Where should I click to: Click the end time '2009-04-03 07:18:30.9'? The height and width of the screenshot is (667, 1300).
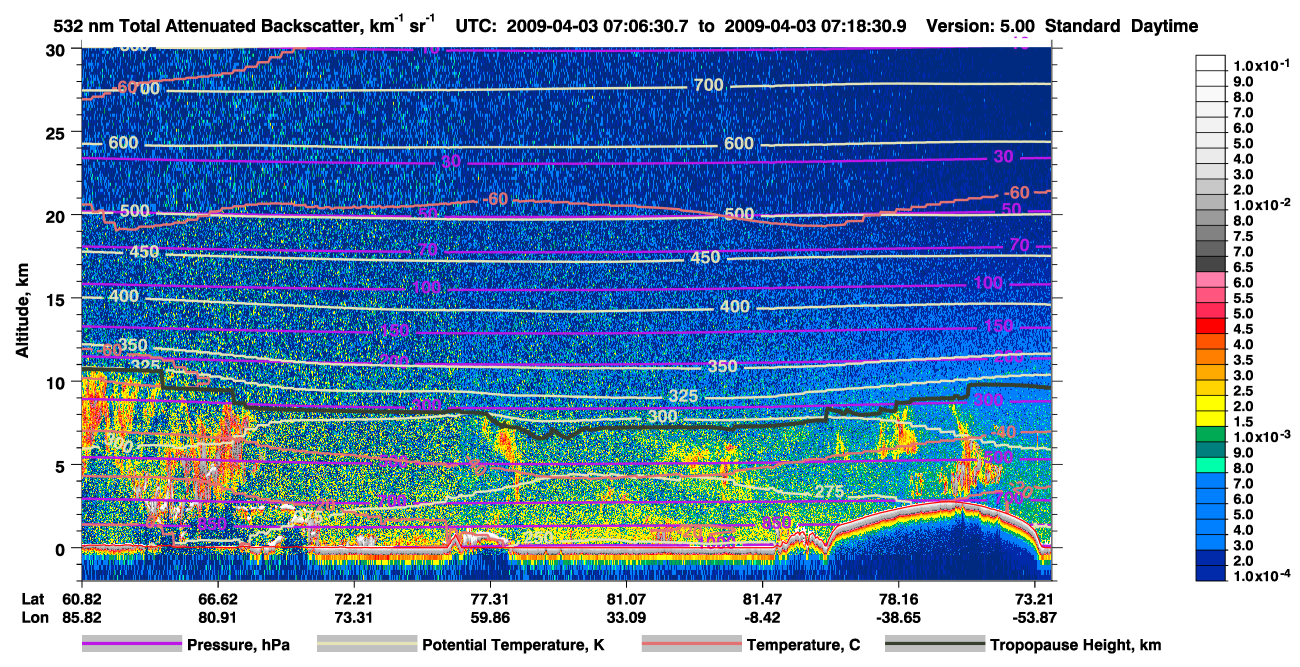813,27
